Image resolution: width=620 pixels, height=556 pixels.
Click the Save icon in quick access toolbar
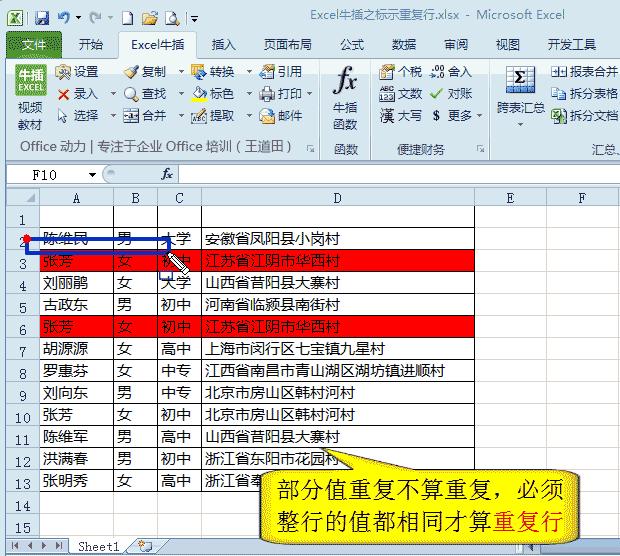click(x=42, y=18)
